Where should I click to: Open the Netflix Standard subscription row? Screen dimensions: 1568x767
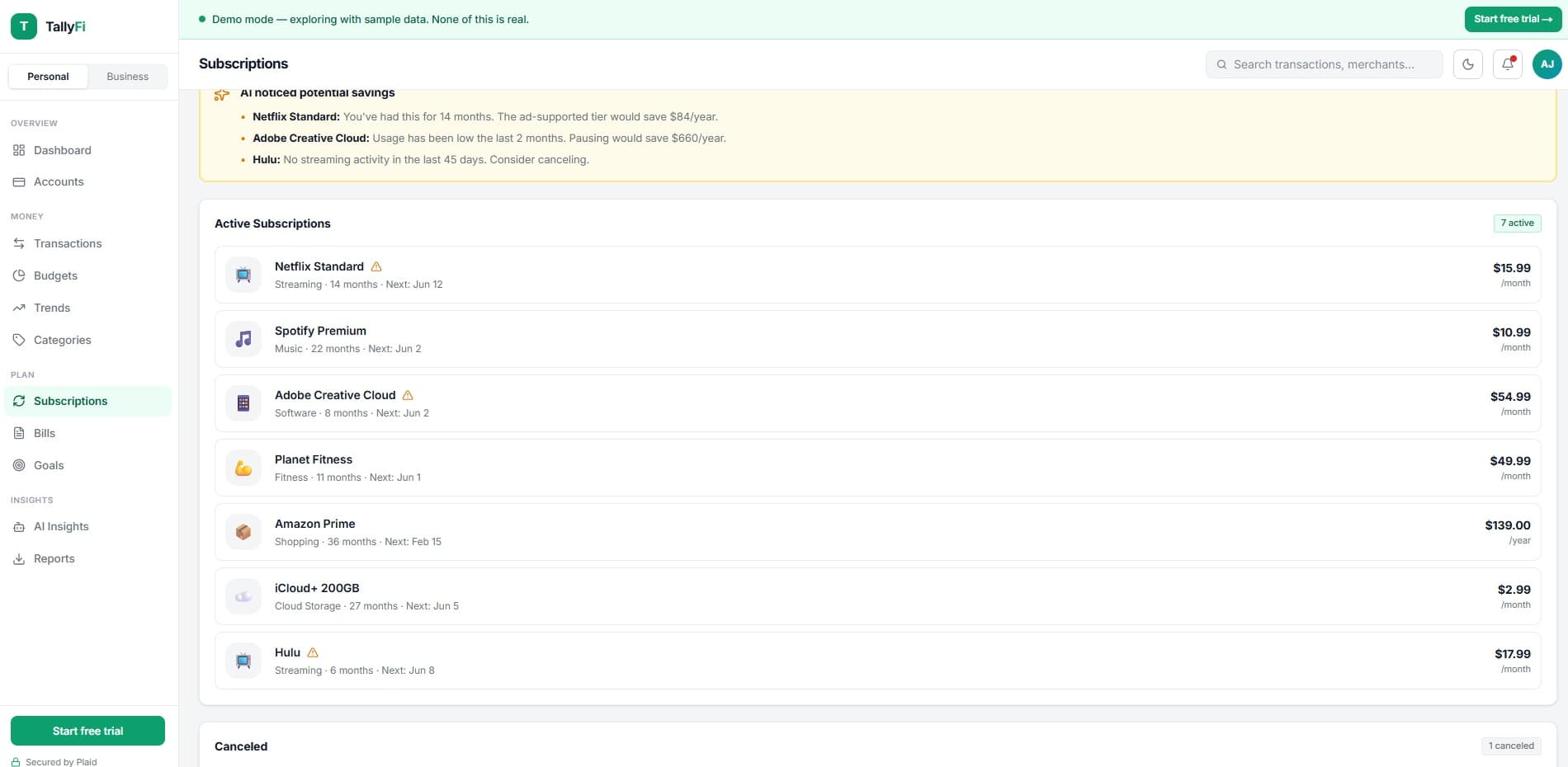877,275
